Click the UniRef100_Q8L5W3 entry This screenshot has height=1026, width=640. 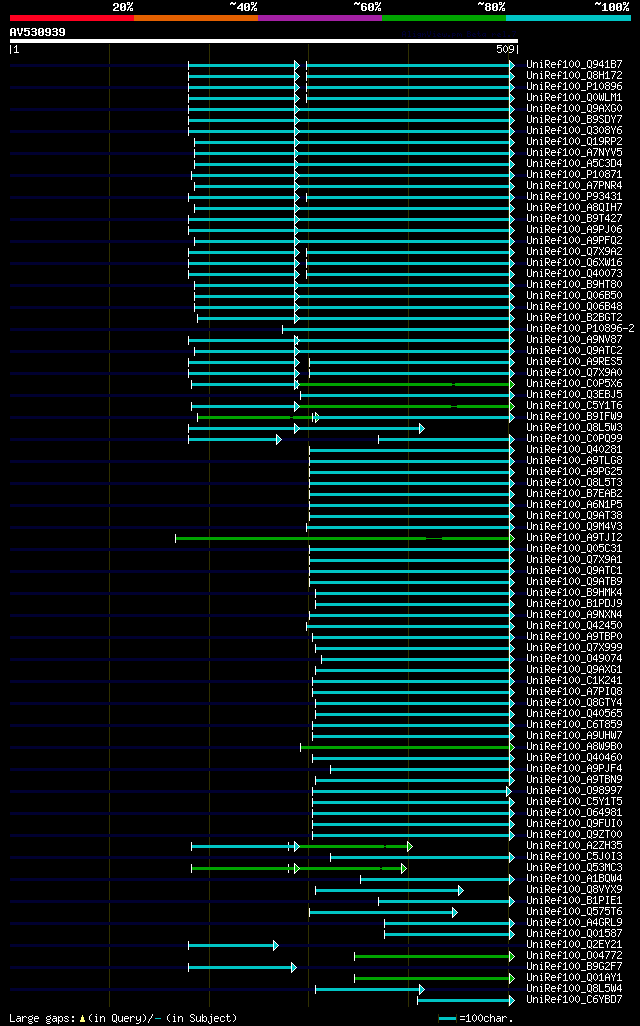coord(575,428)
